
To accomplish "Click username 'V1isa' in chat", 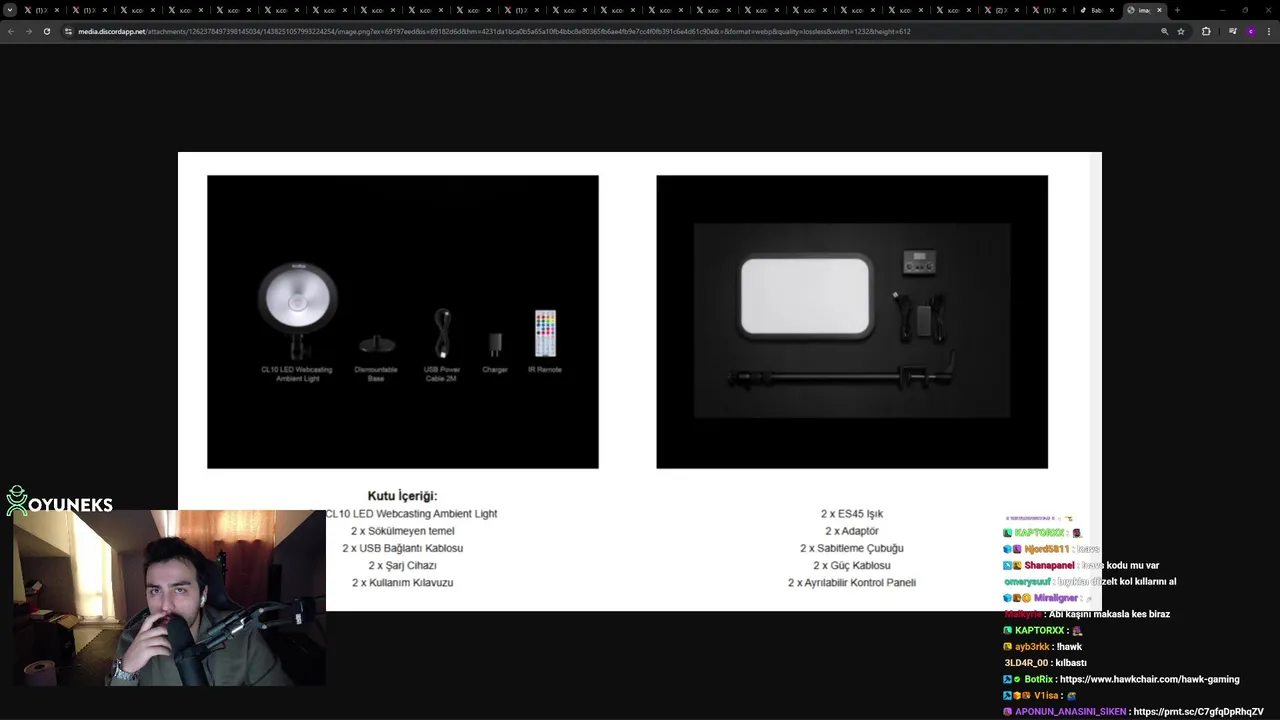I will pos(1046,695).
